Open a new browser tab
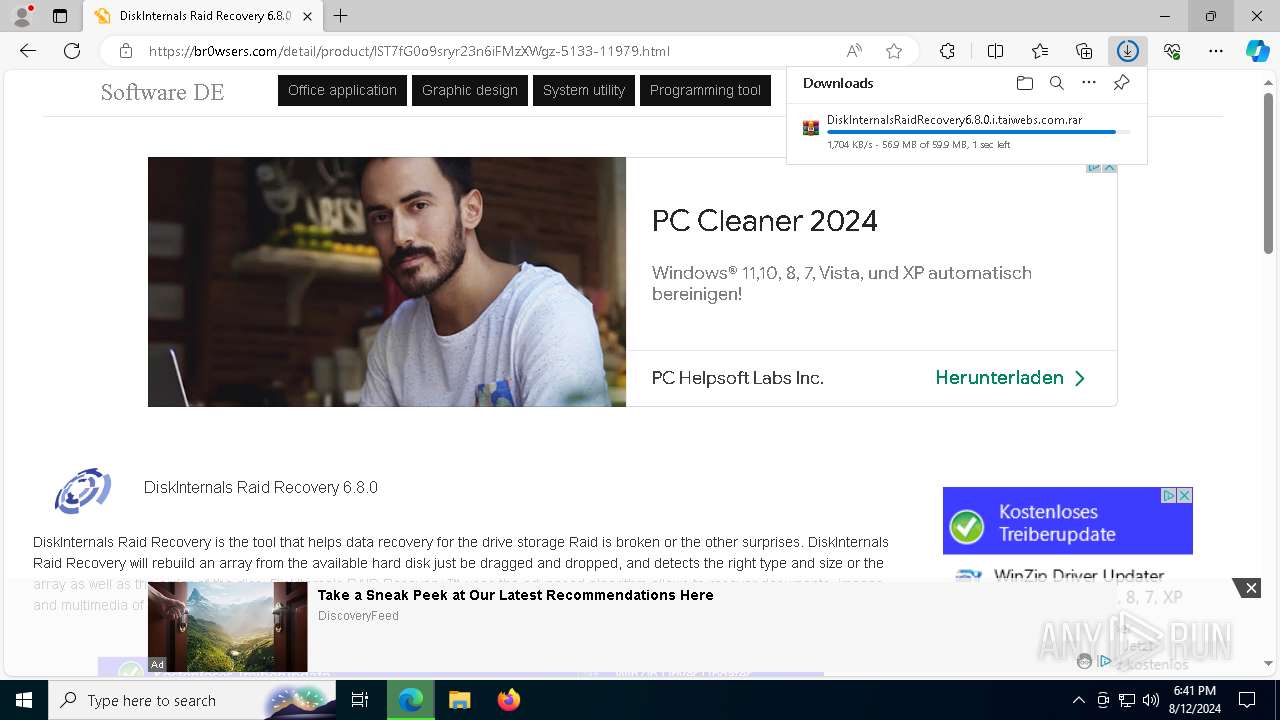 pyautogui.click(x=341, y=16)
